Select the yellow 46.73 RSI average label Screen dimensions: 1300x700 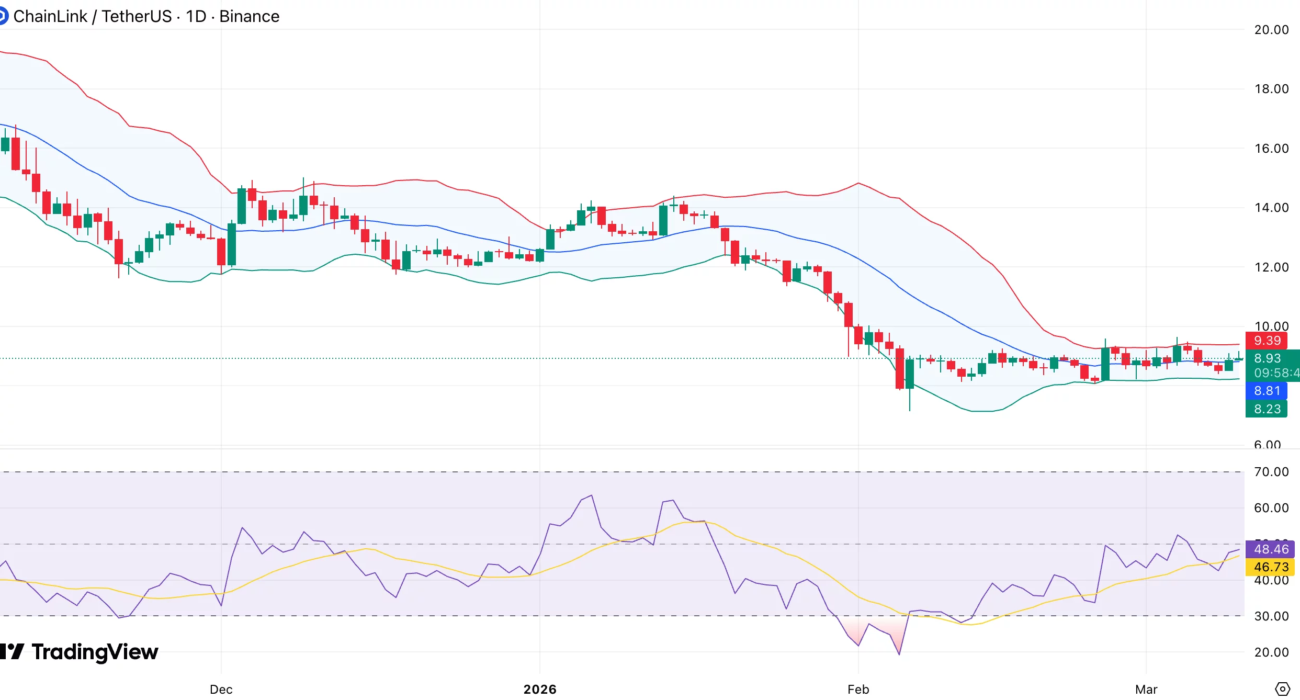1267,566
